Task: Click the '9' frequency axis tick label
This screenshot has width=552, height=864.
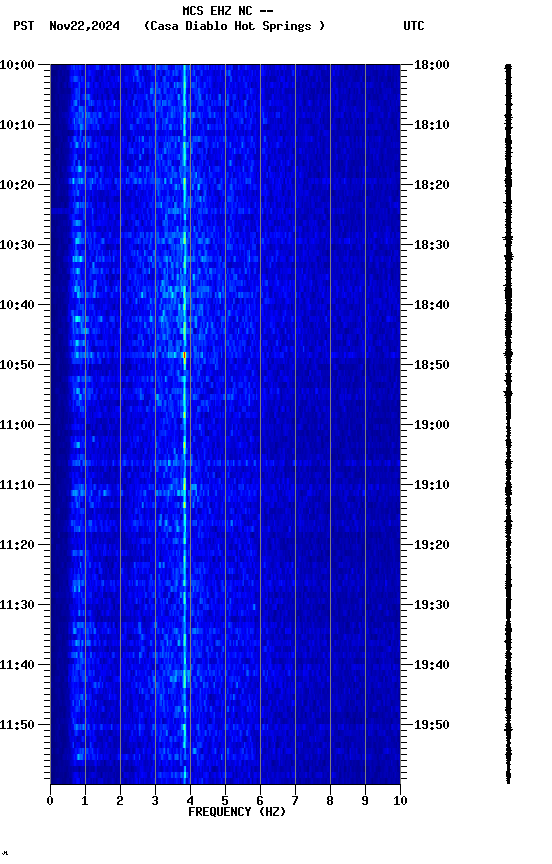Action: [x=365, y=801]
